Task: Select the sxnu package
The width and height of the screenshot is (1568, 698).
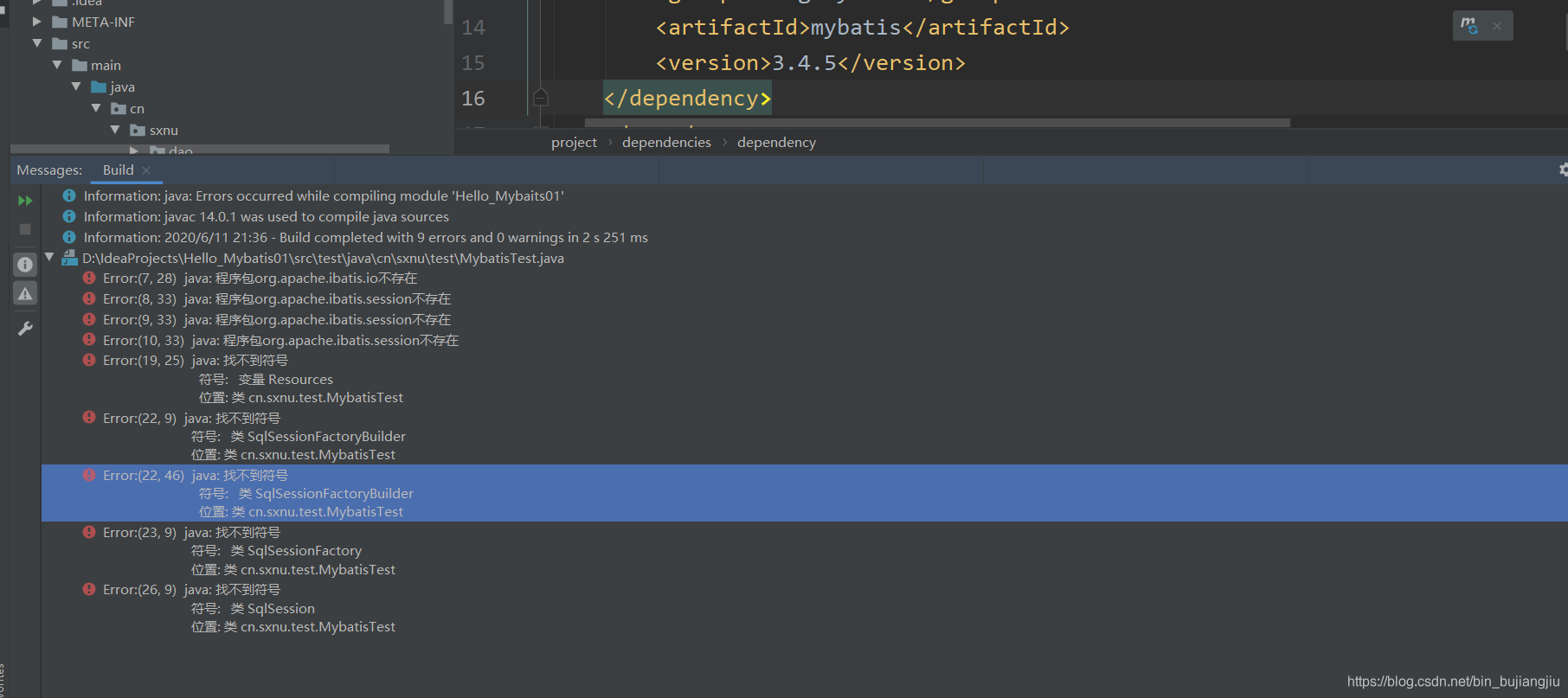Action: 164,131
